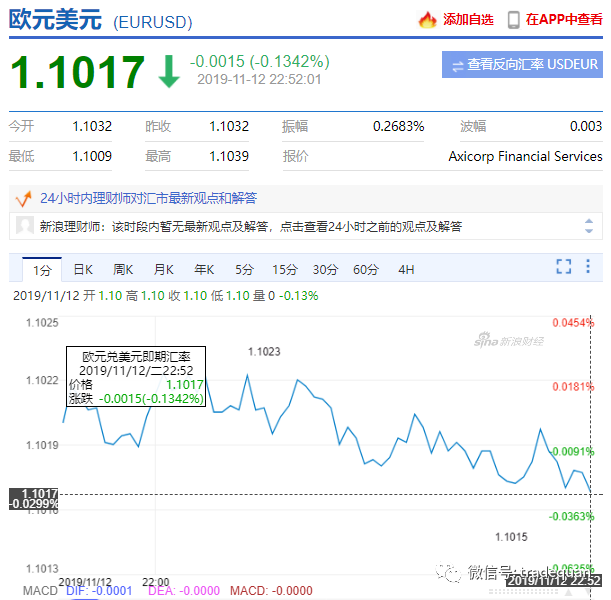Switch to the 日K tab
This screenshot has height=600, width=611.
(83, 270)
